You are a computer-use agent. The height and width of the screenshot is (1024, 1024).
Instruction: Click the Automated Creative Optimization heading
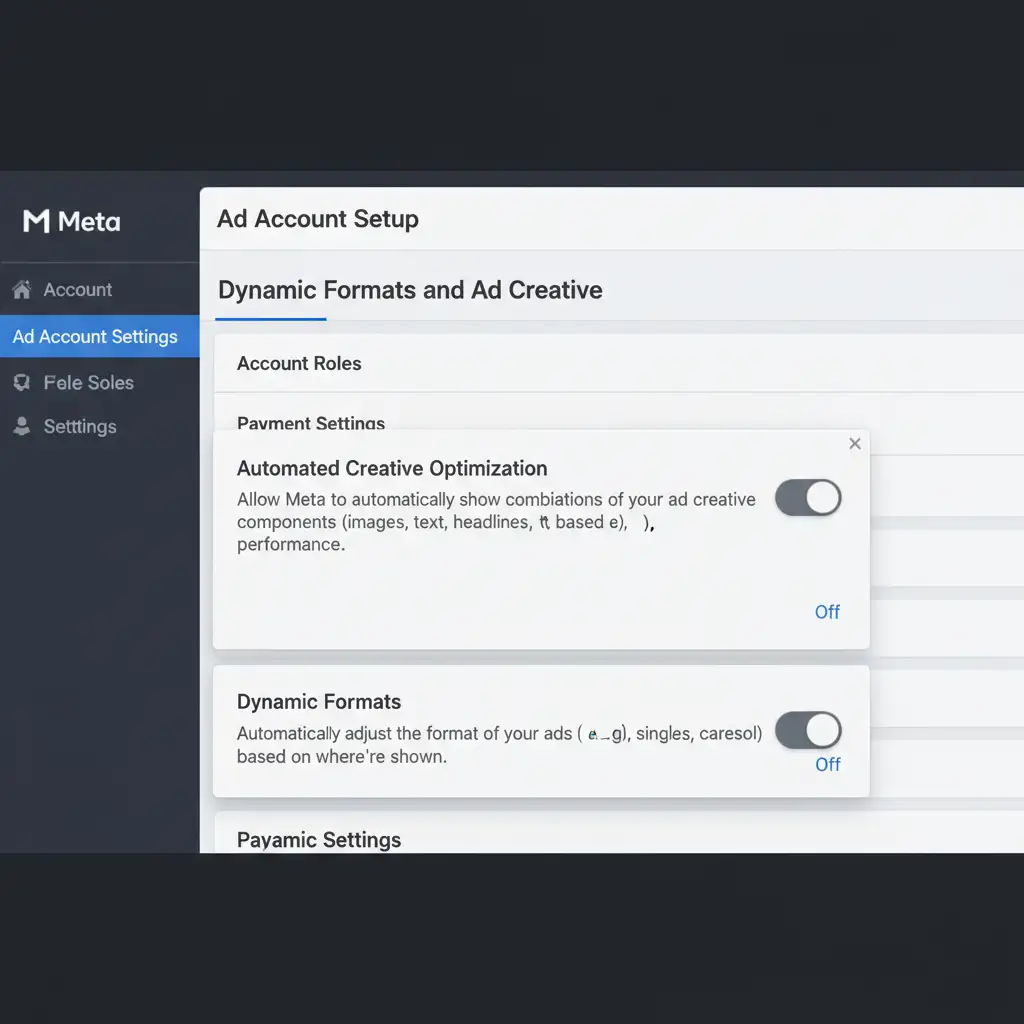392,468
